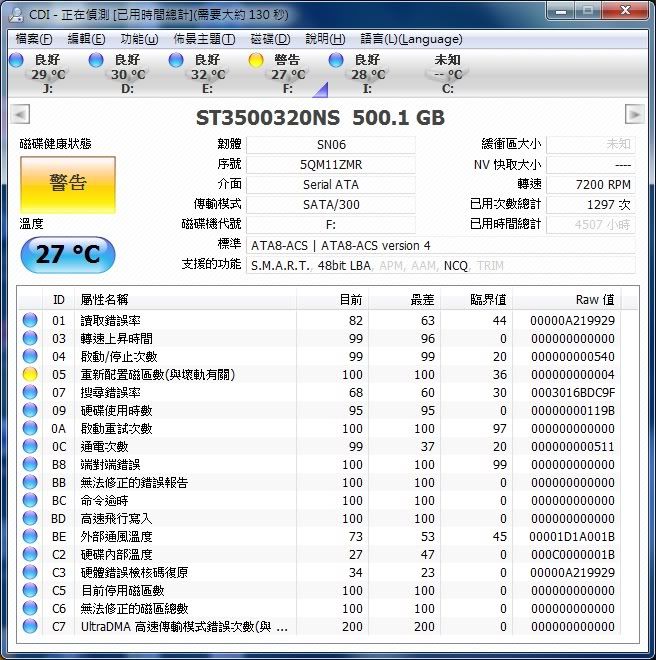The width and height of the screenshot is (656, 660).
Task: Click status icon for attribute BD 高速飛行寫入
Action: click(x=30, y=518)
